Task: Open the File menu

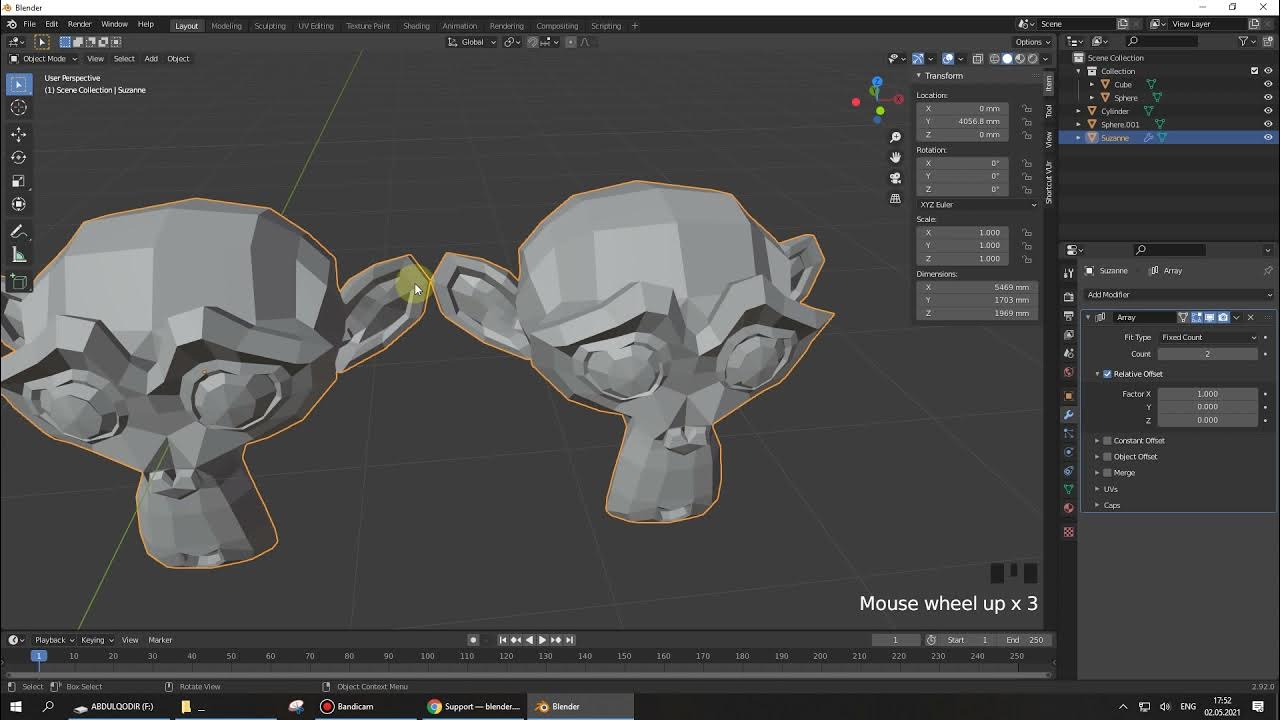Action: point(29,25)
